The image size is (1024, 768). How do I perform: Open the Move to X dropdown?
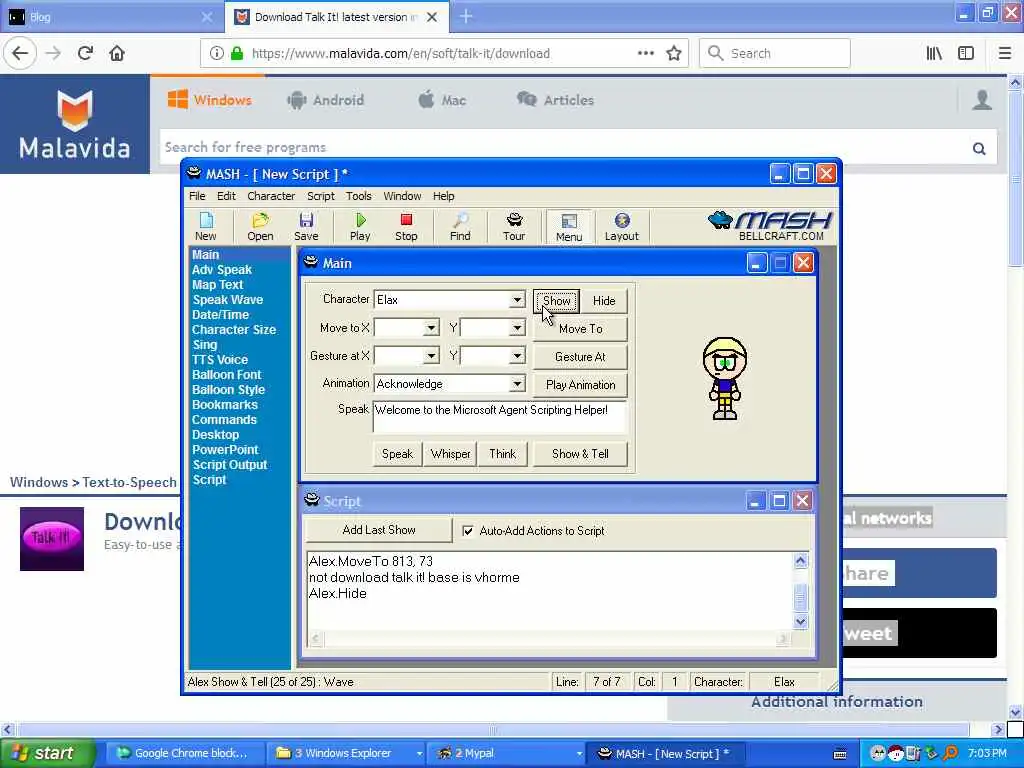coord(431,328)
